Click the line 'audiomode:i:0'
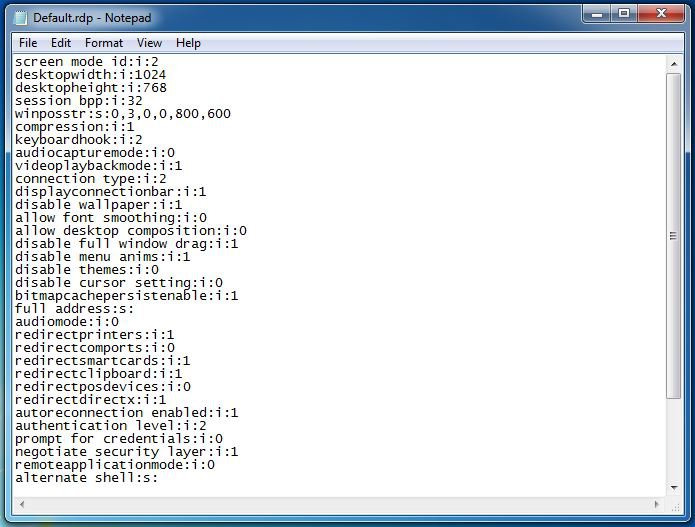Image resolution: width=695 pixels, height=527 pixels. [66, 322]
